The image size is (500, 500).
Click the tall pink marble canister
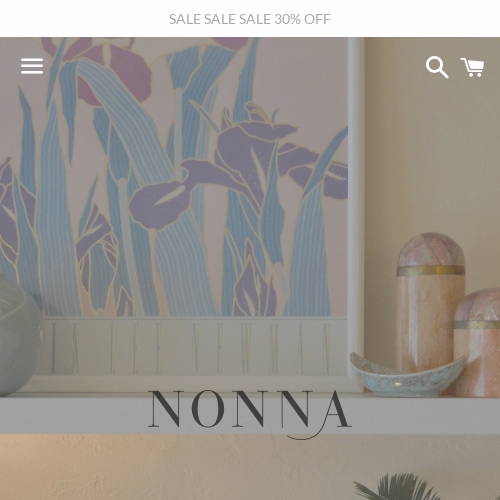431,302
